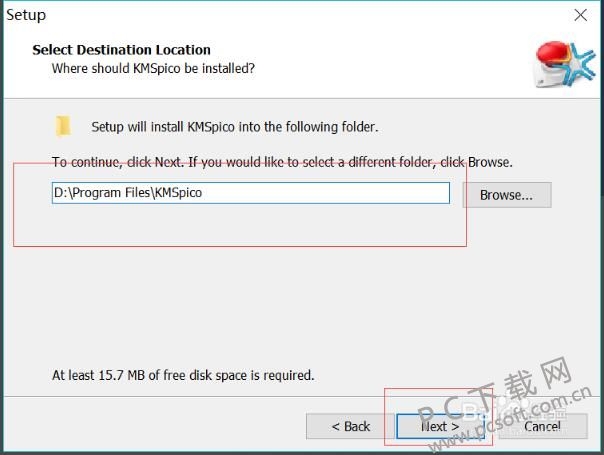Go back with the < Back button

(350, 426)
